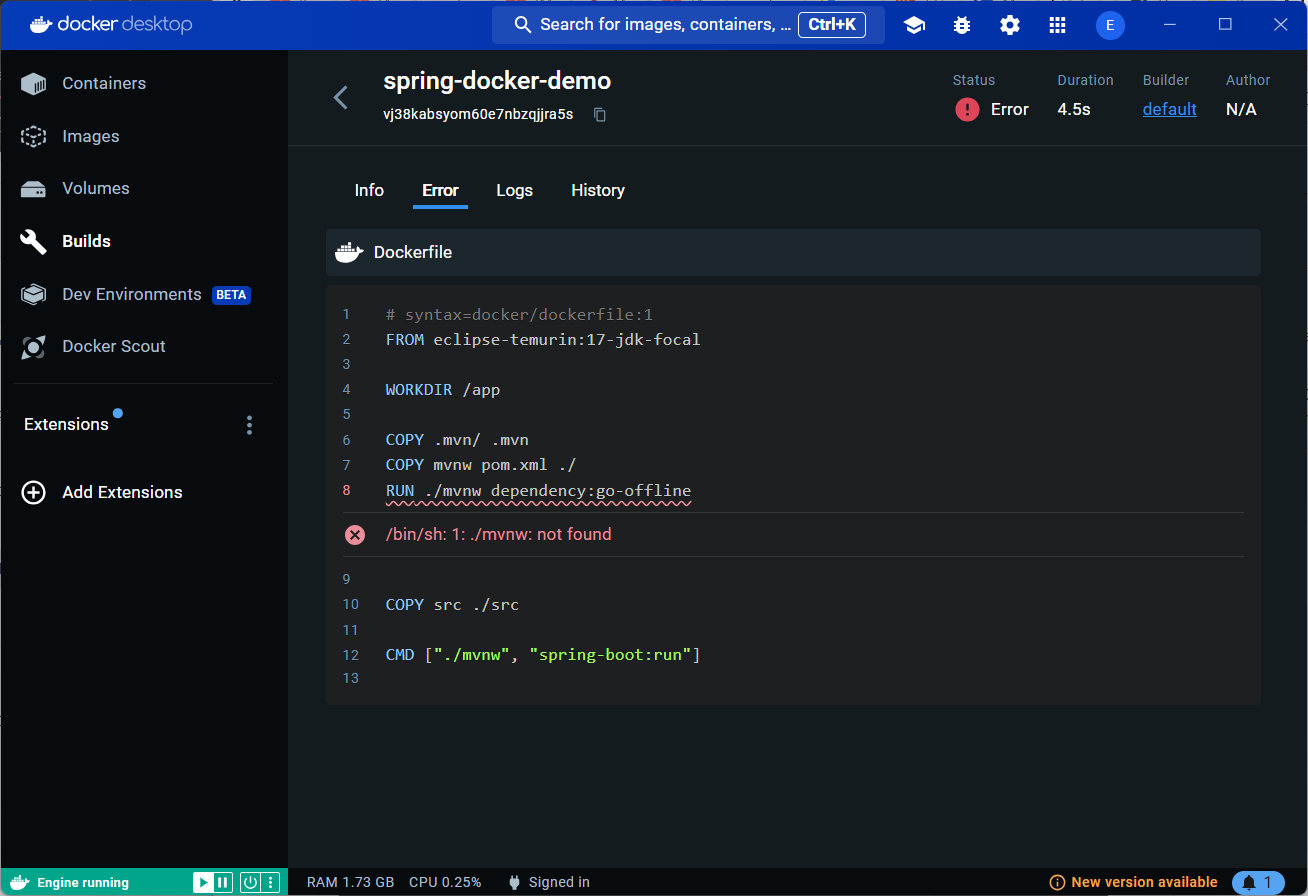
Task: Open engine more options three-dot menu
Action: pos(270,882)
